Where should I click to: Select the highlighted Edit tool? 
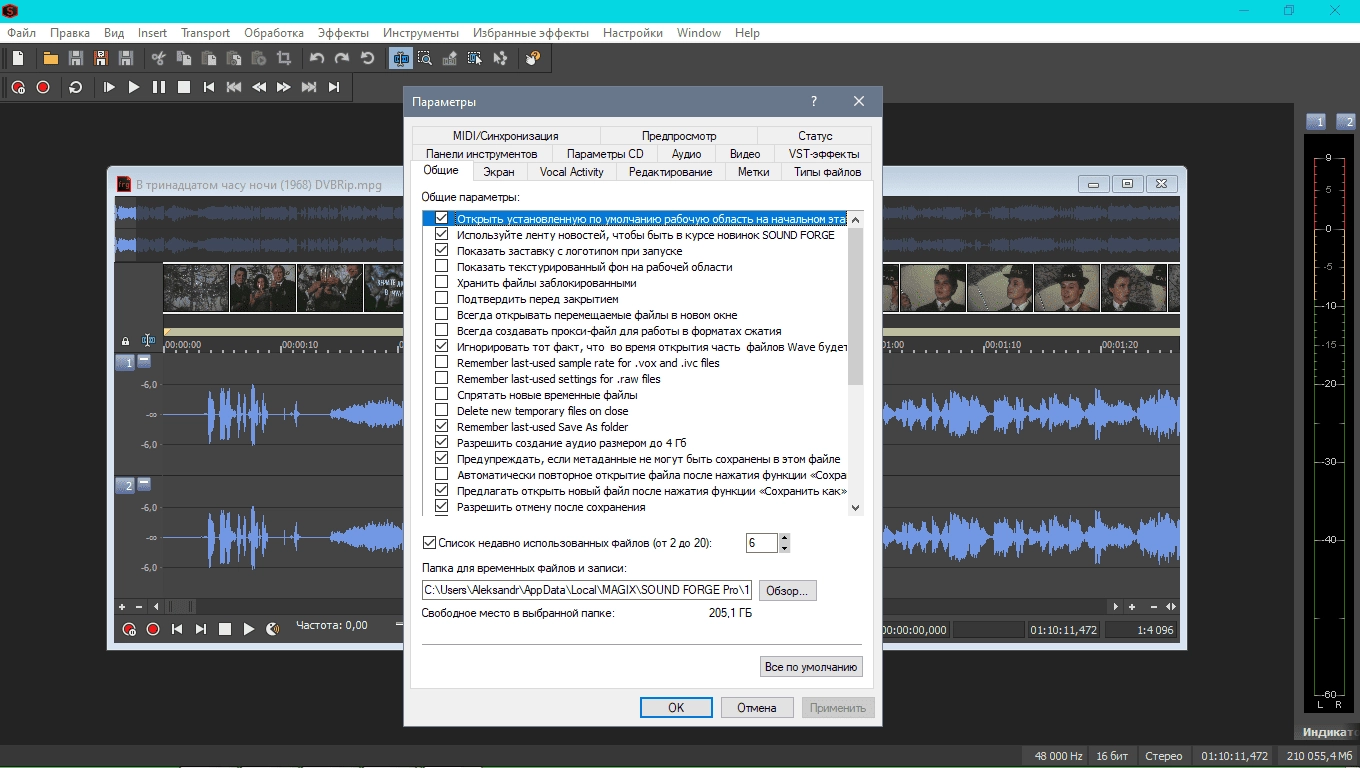click(x=401, y=58)
